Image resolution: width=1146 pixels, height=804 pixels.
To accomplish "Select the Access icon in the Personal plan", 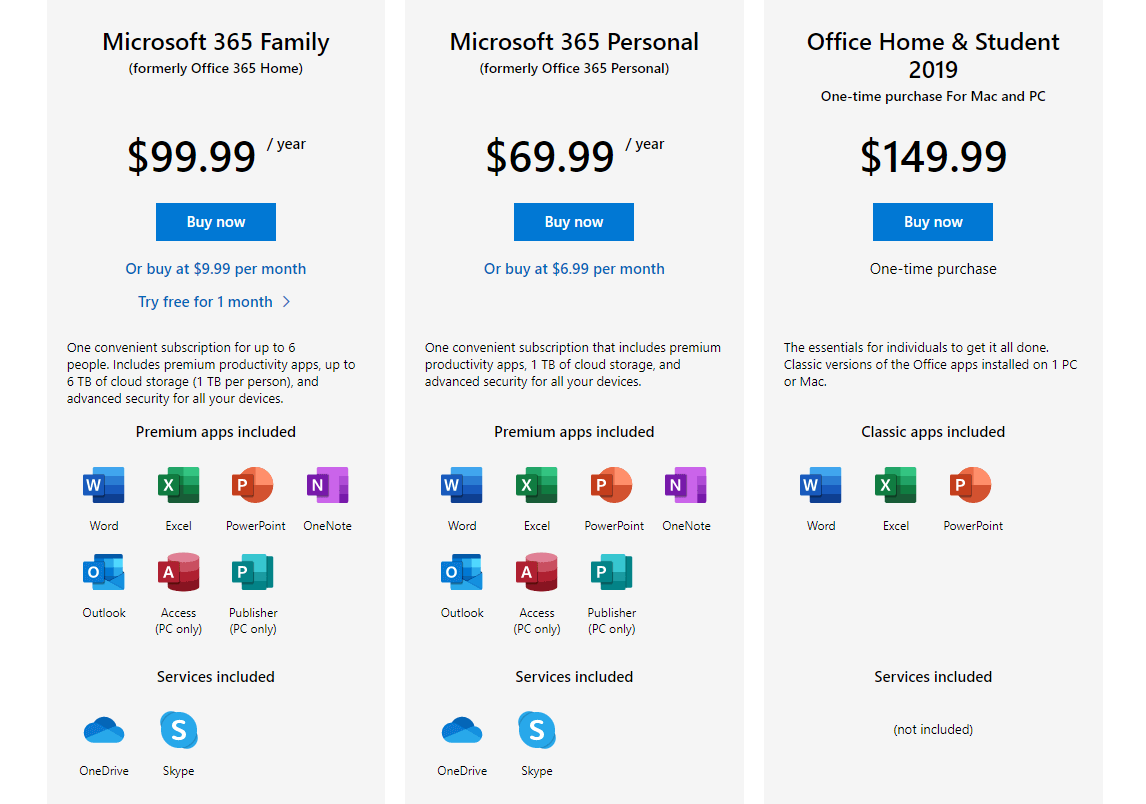I will (537, 571).
